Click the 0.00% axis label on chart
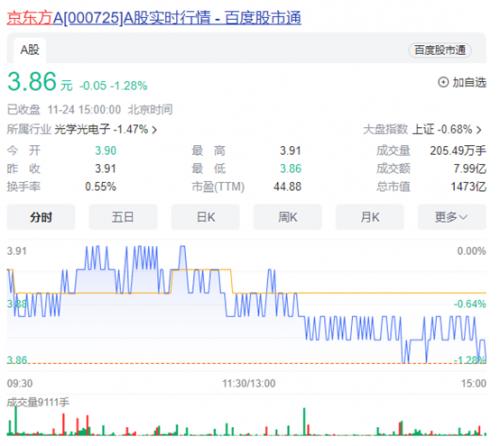This screenshot has height=446, width=500. click(471, 251)
